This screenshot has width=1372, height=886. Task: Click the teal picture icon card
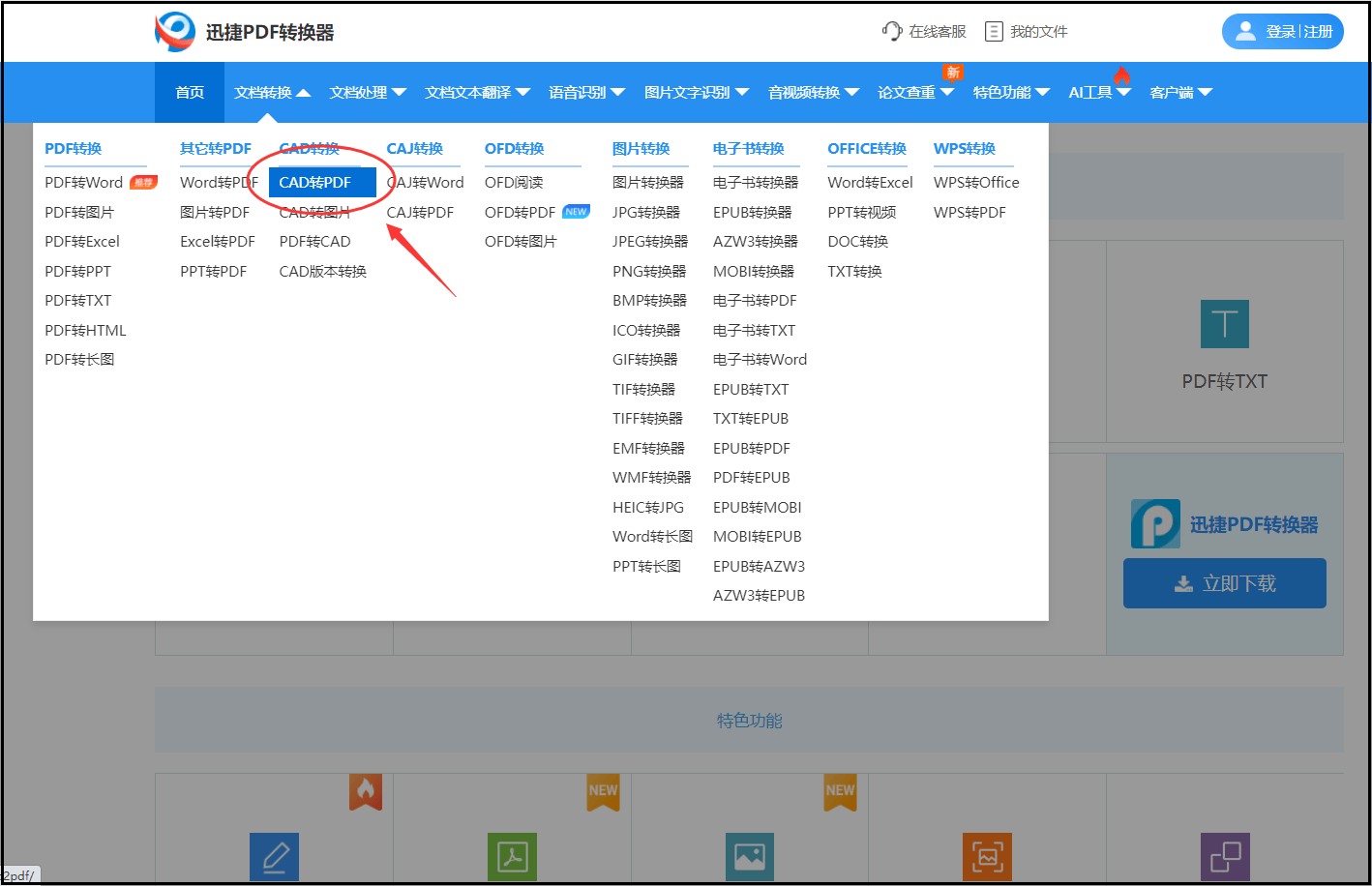750,856
